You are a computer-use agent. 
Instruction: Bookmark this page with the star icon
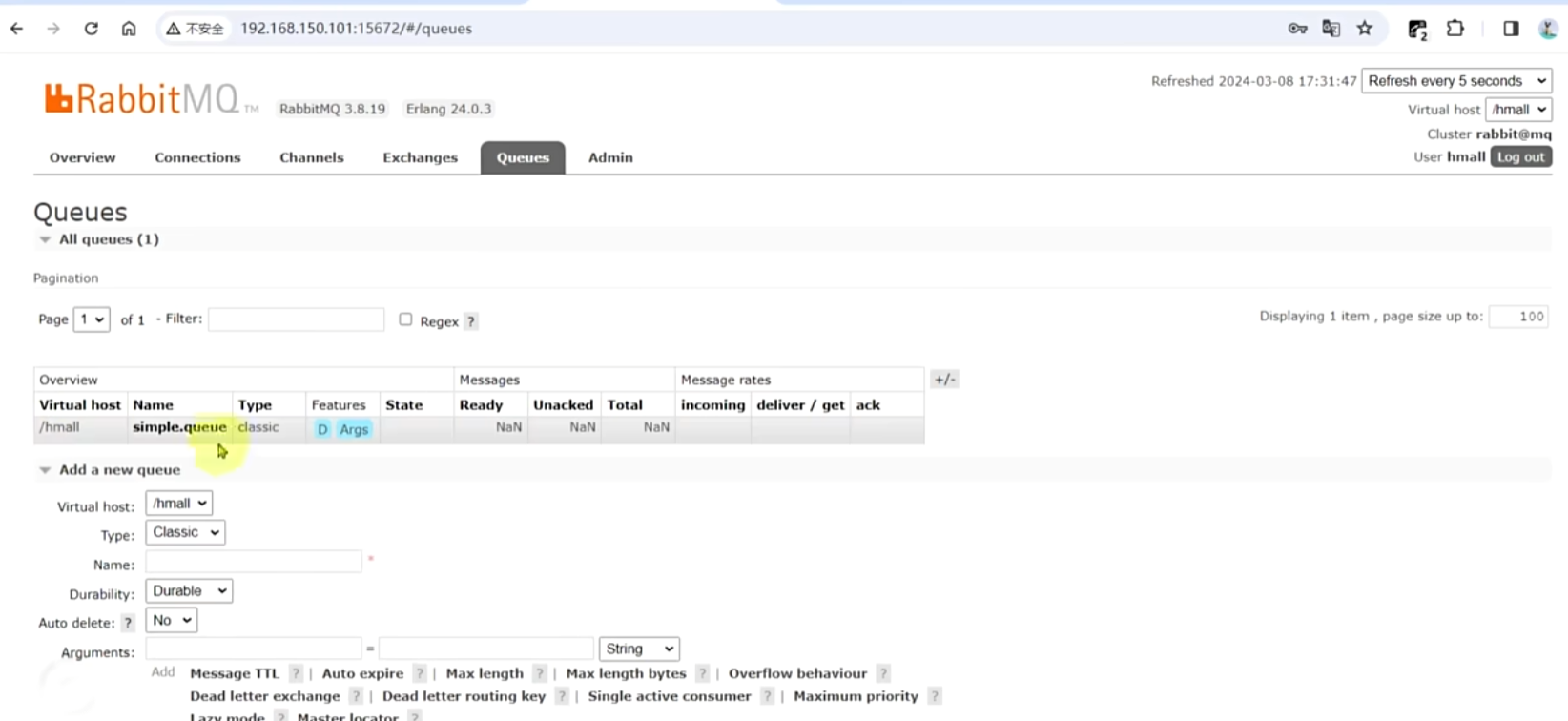pyautogui.click(x=1365, y=29)
